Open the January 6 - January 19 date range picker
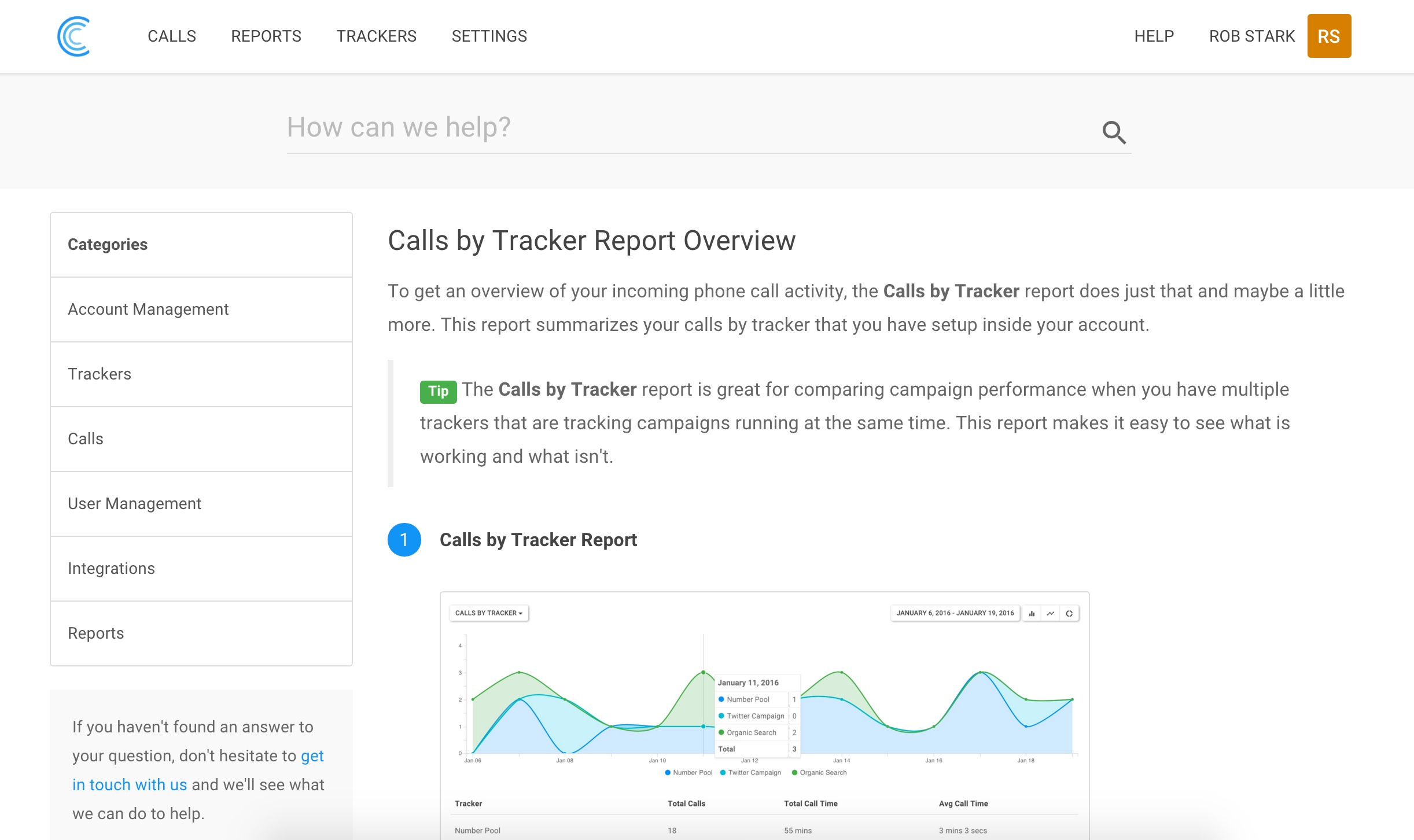Screen dimensions: 1414x840 coord(955,613)
